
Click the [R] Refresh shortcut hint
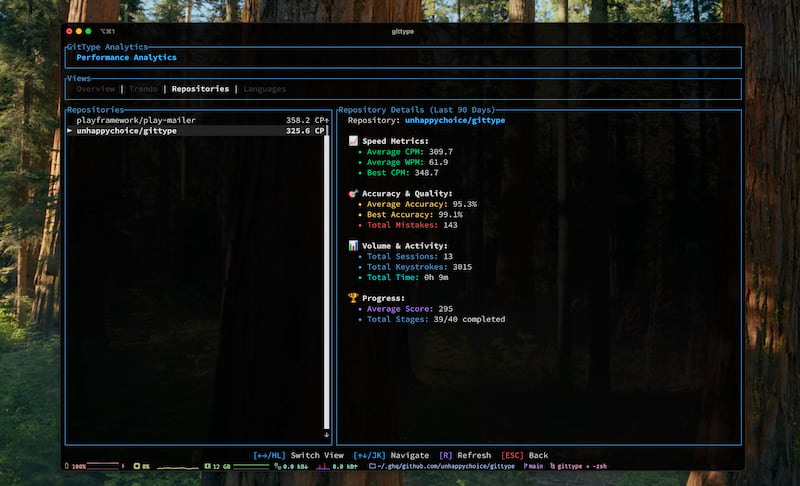coord(465,455)
